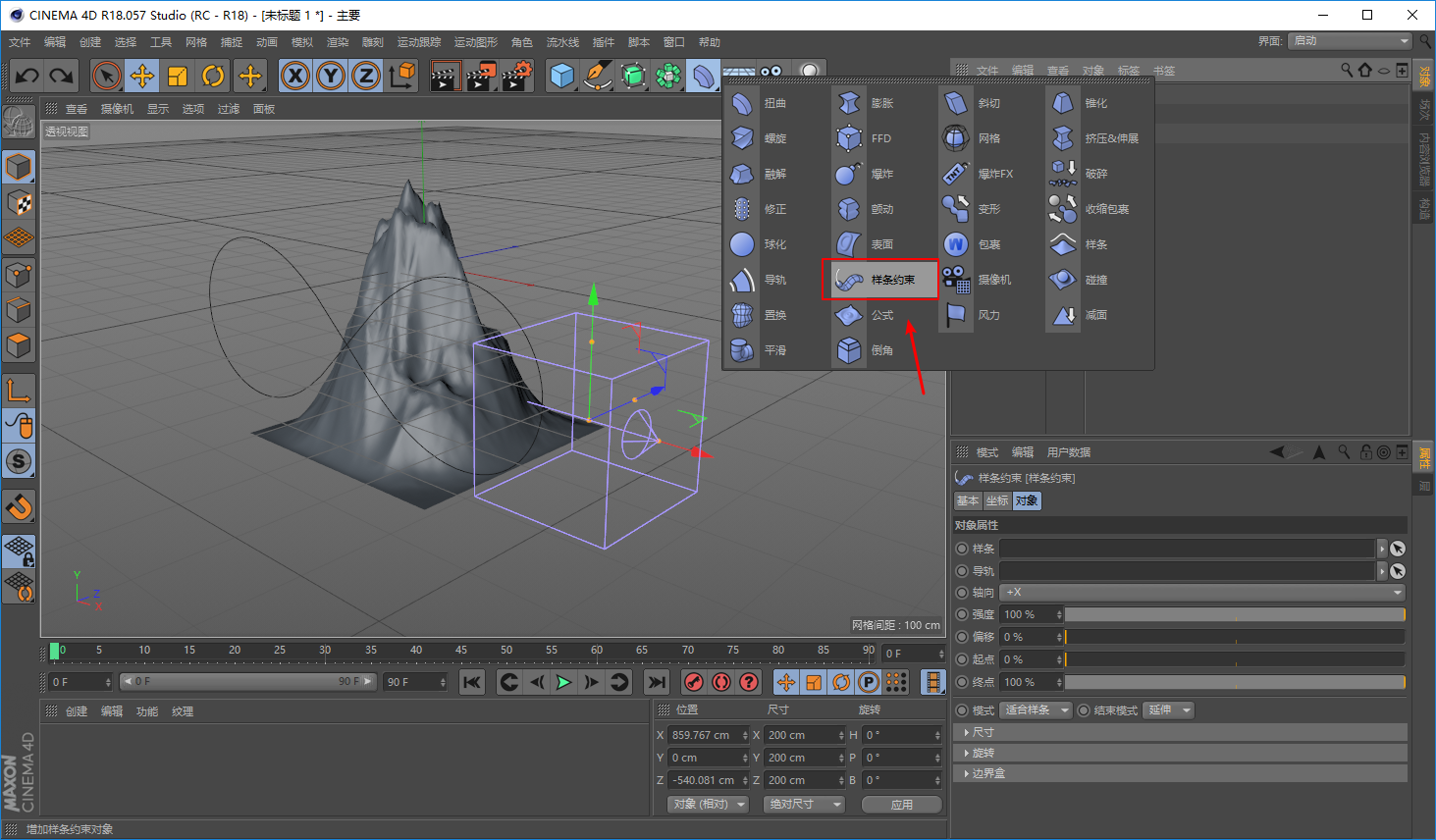Toggle keyframe dot for 样条 parameter

pos(962,549)
